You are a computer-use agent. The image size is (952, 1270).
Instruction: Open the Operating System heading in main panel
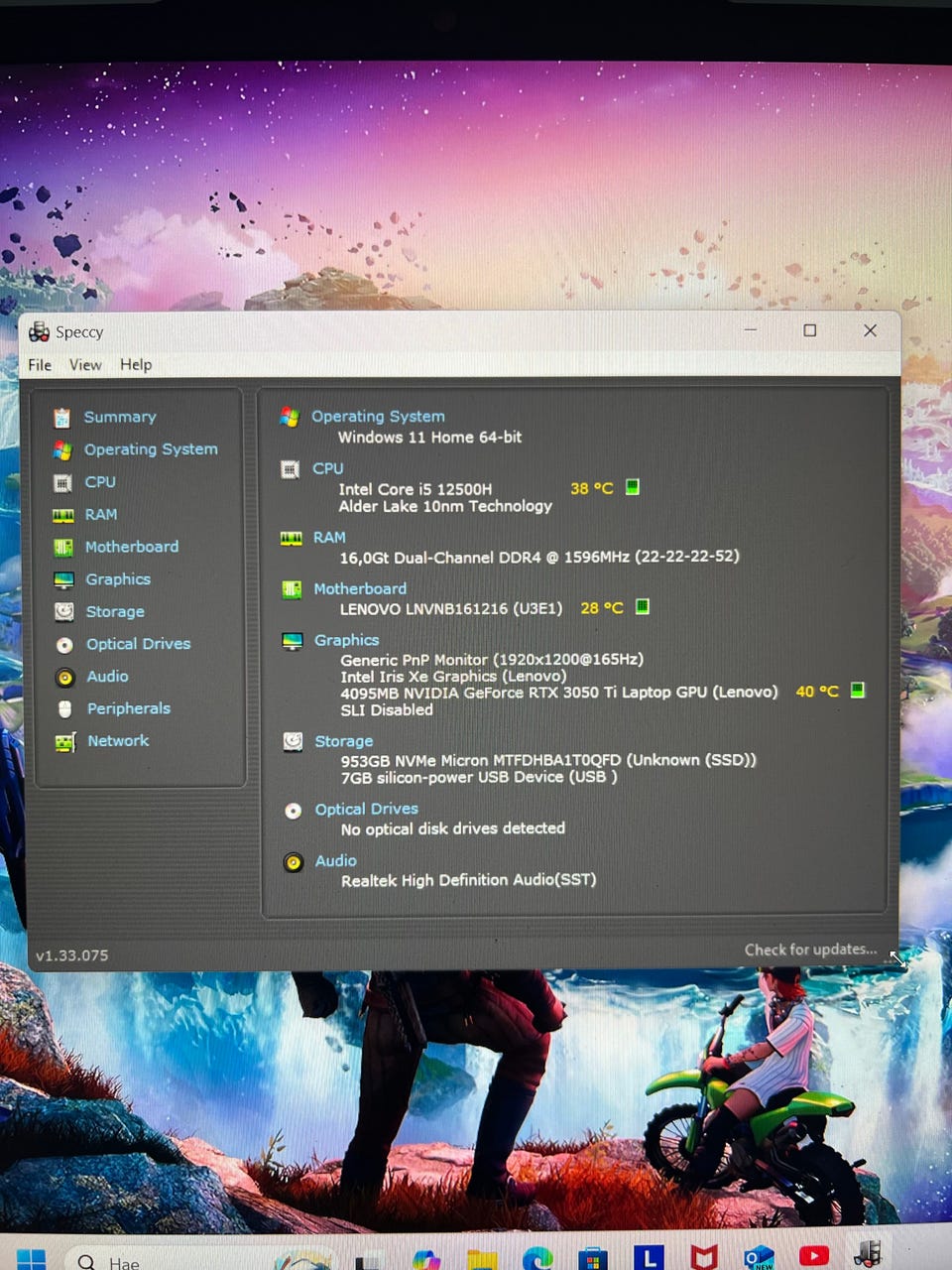(378, 417)
